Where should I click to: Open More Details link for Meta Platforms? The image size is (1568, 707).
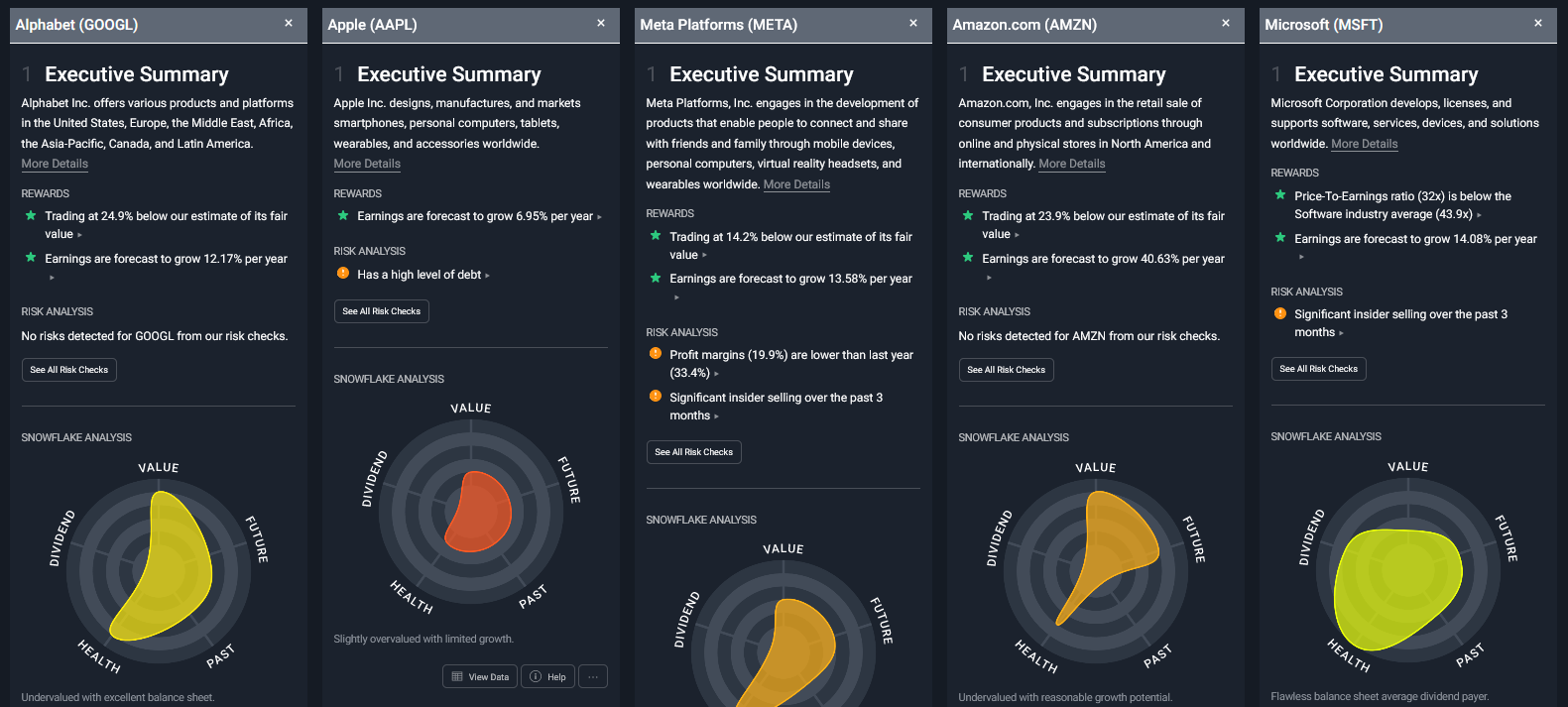(796, 184)
